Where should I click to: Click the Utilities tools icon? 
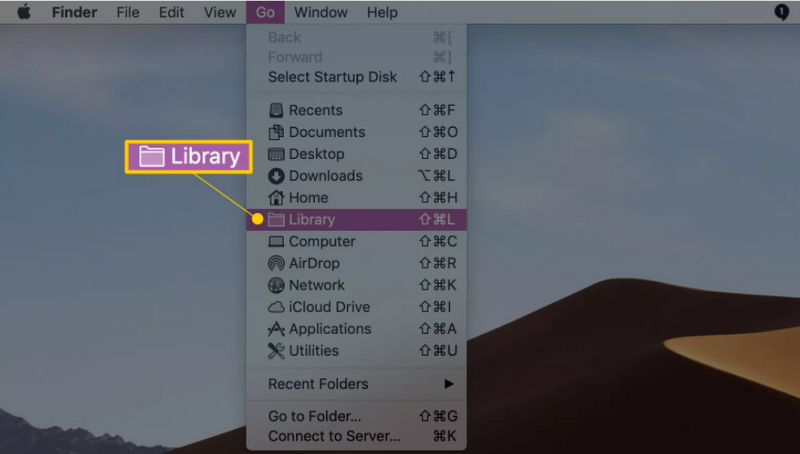[276, 351]
